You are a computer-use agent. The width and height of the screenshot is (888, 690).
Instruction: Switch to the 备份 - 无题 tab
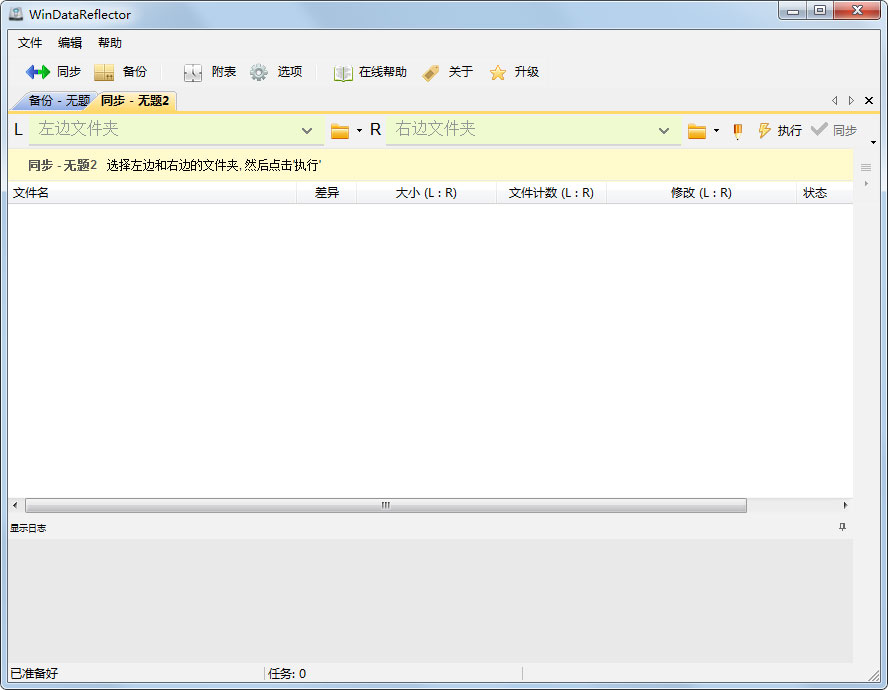point(57,101)
